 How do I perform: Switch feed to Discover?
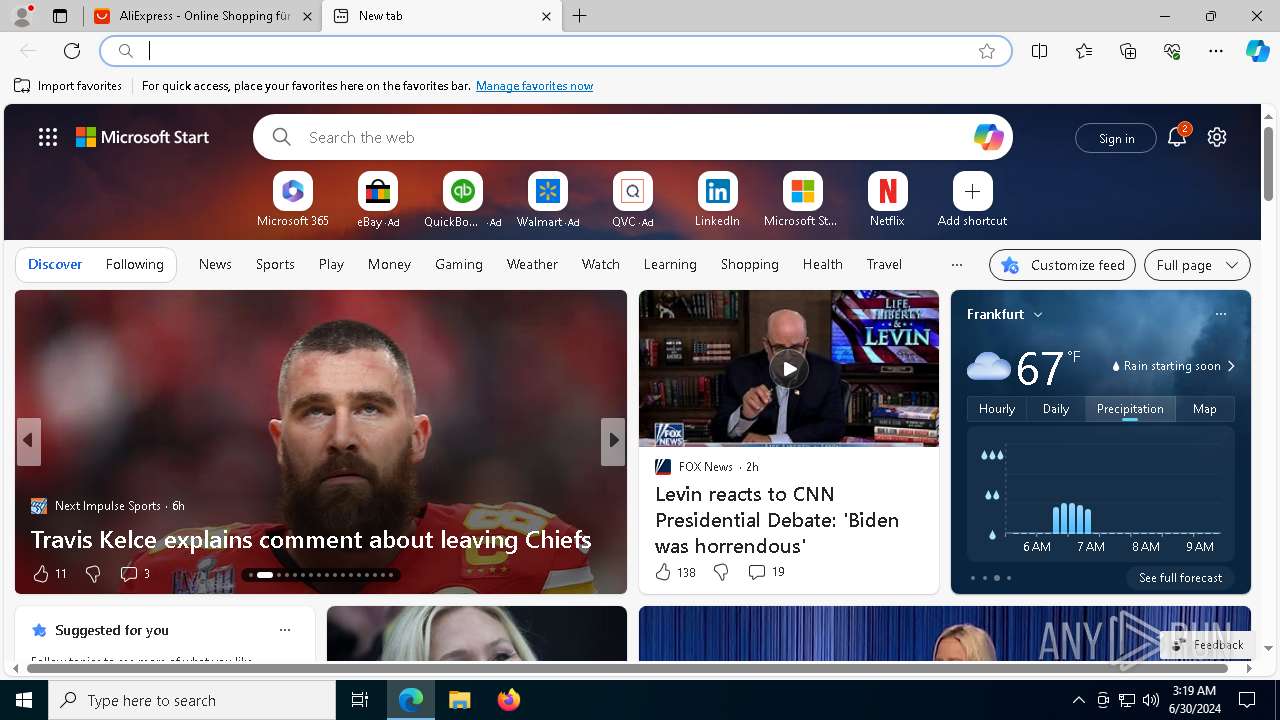[55, 264]
